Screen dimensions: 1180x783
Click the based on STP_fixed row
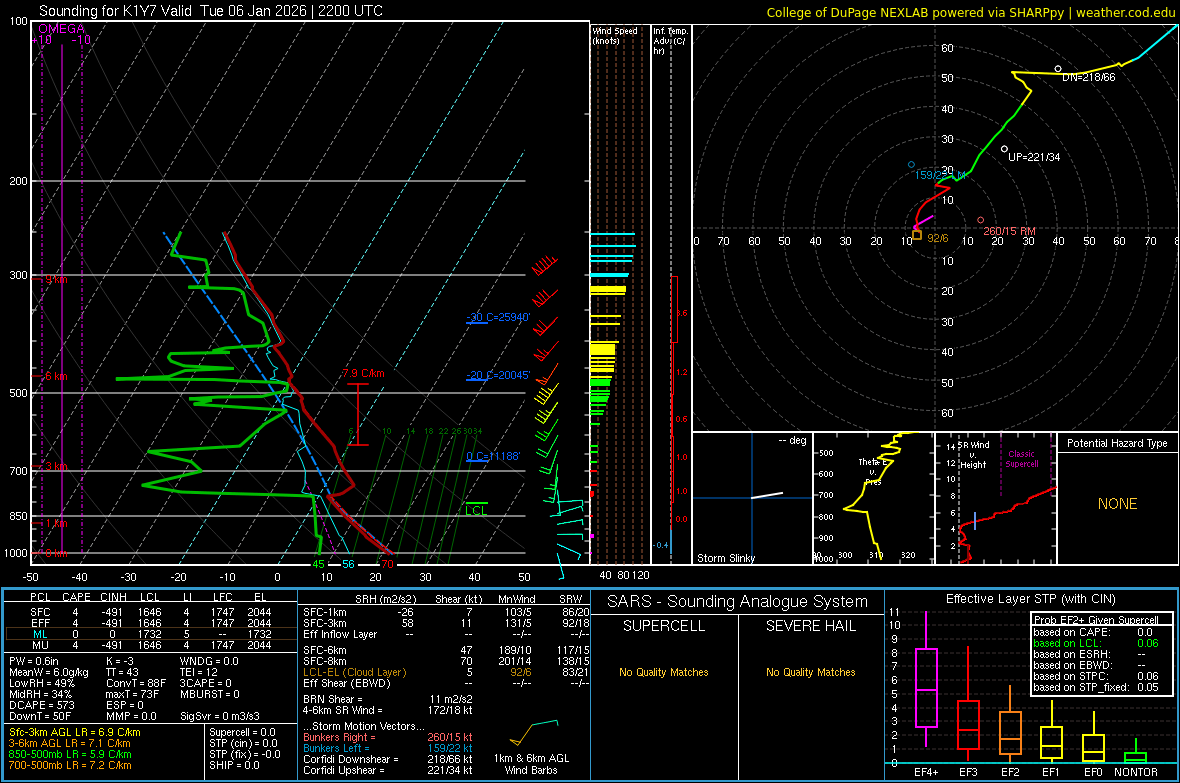pos(1096,687)
